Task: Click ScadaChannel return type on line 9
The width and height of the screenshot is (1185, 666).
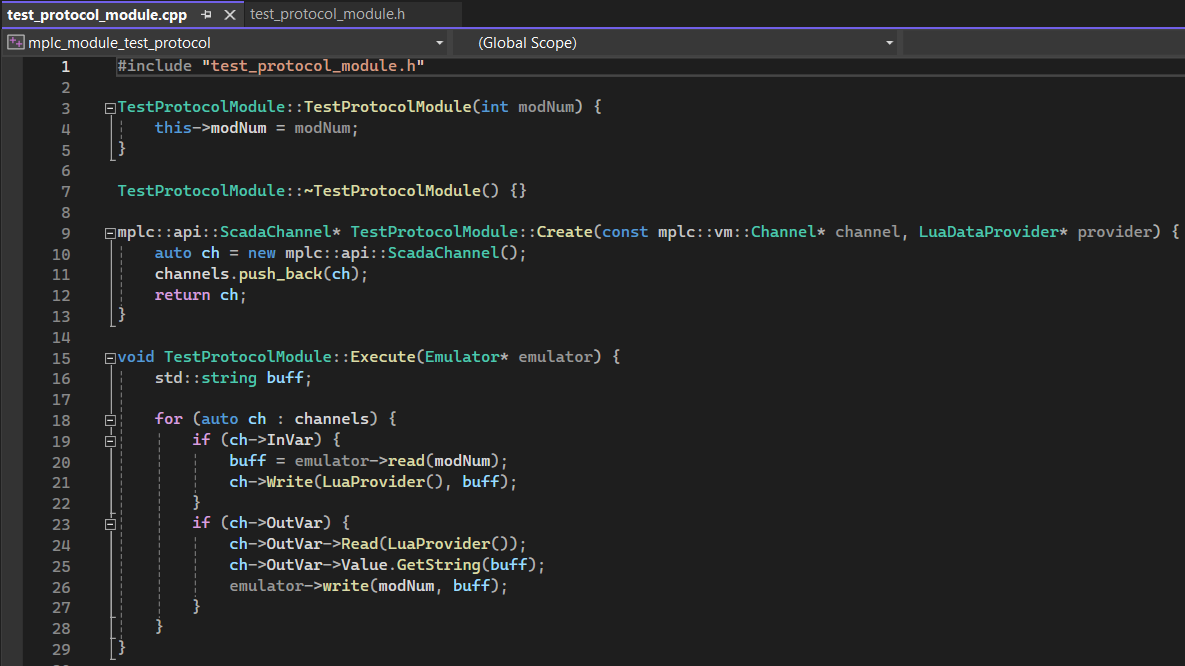Action: [275, 231]
